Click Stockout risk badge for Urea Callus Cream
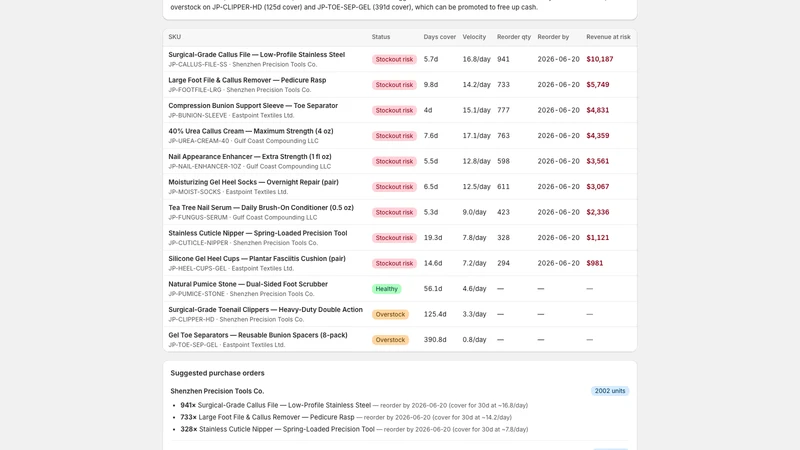Screen dimensions: 800x450 394,136
